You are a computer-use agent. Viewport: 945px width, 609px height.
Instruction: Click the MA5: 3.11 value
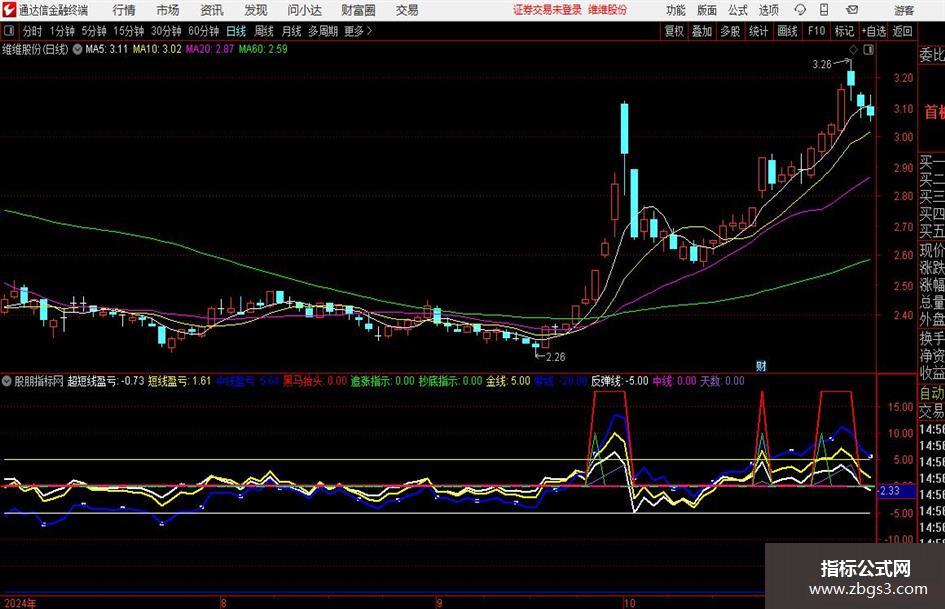[107, 49]
